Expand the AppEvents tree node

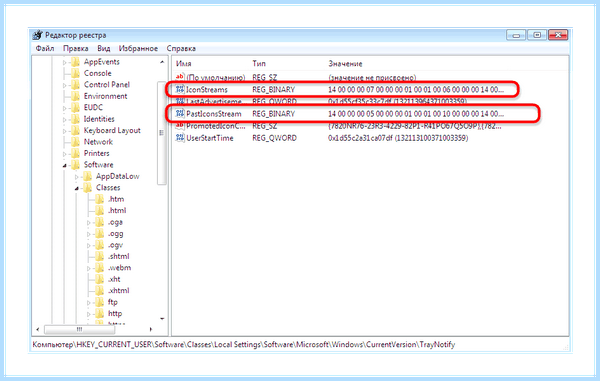[65, 62]
